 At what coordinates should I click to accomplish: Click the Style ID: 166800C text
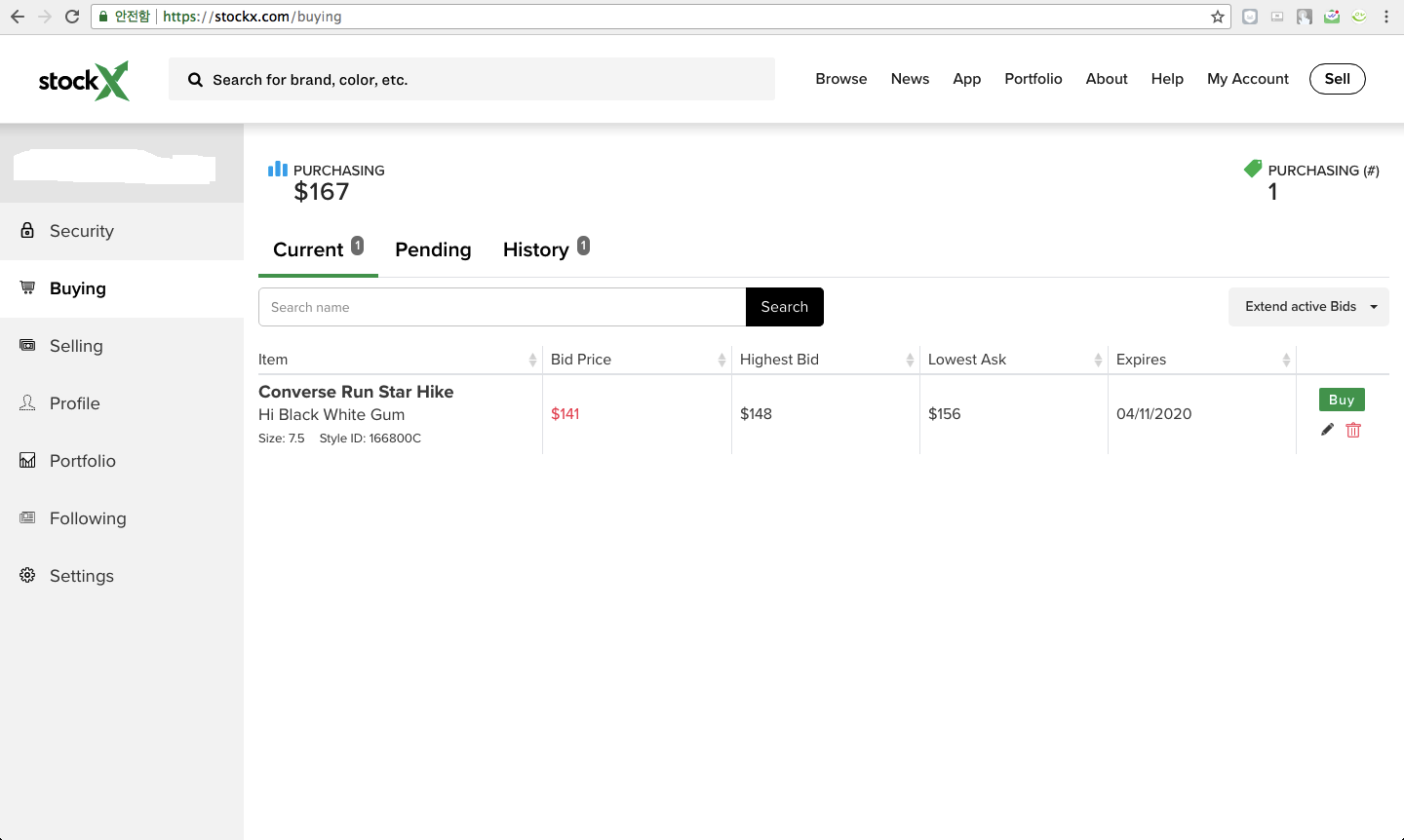(370, 439)
